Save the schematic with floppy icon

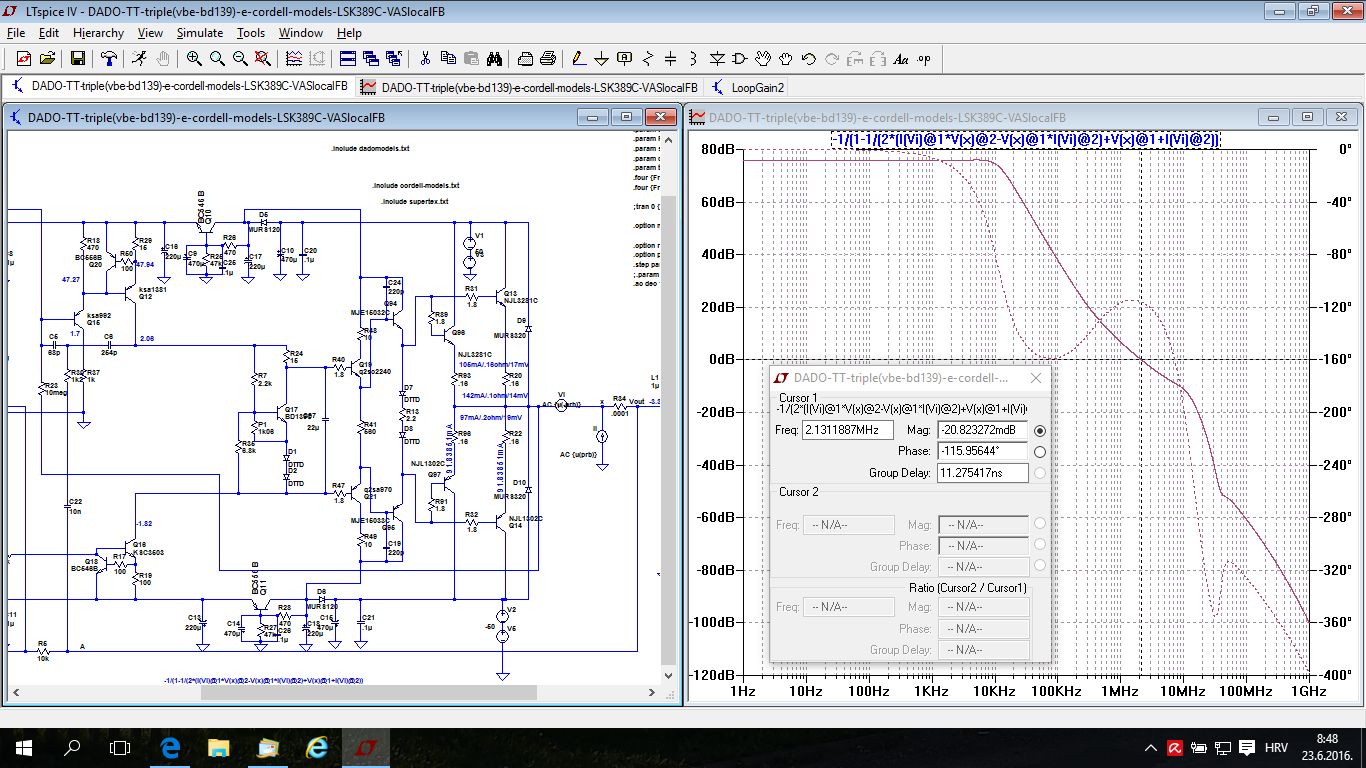point(77,59)
